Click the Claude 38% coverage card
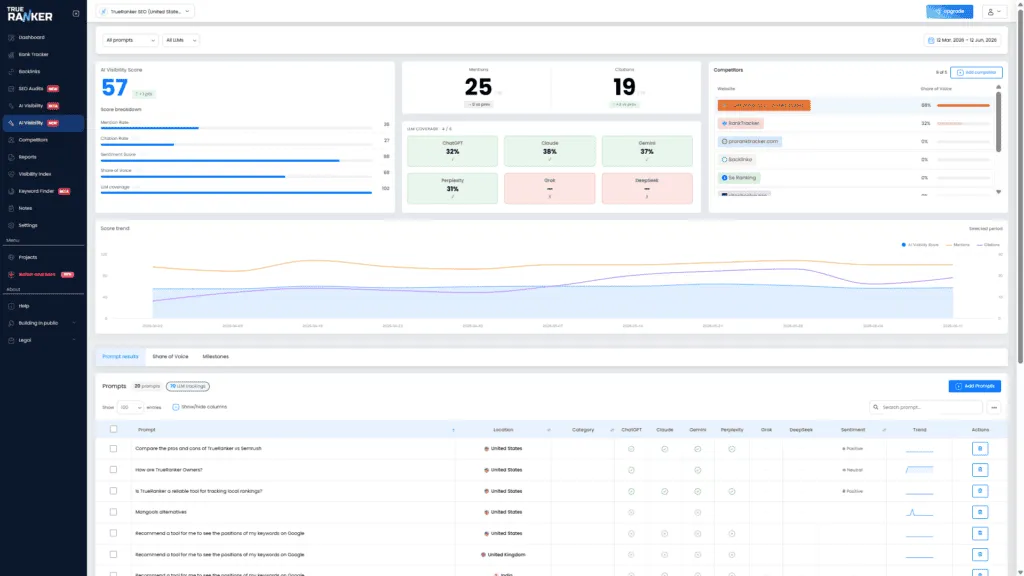The image size is (1024, 576). pos(549,151)
